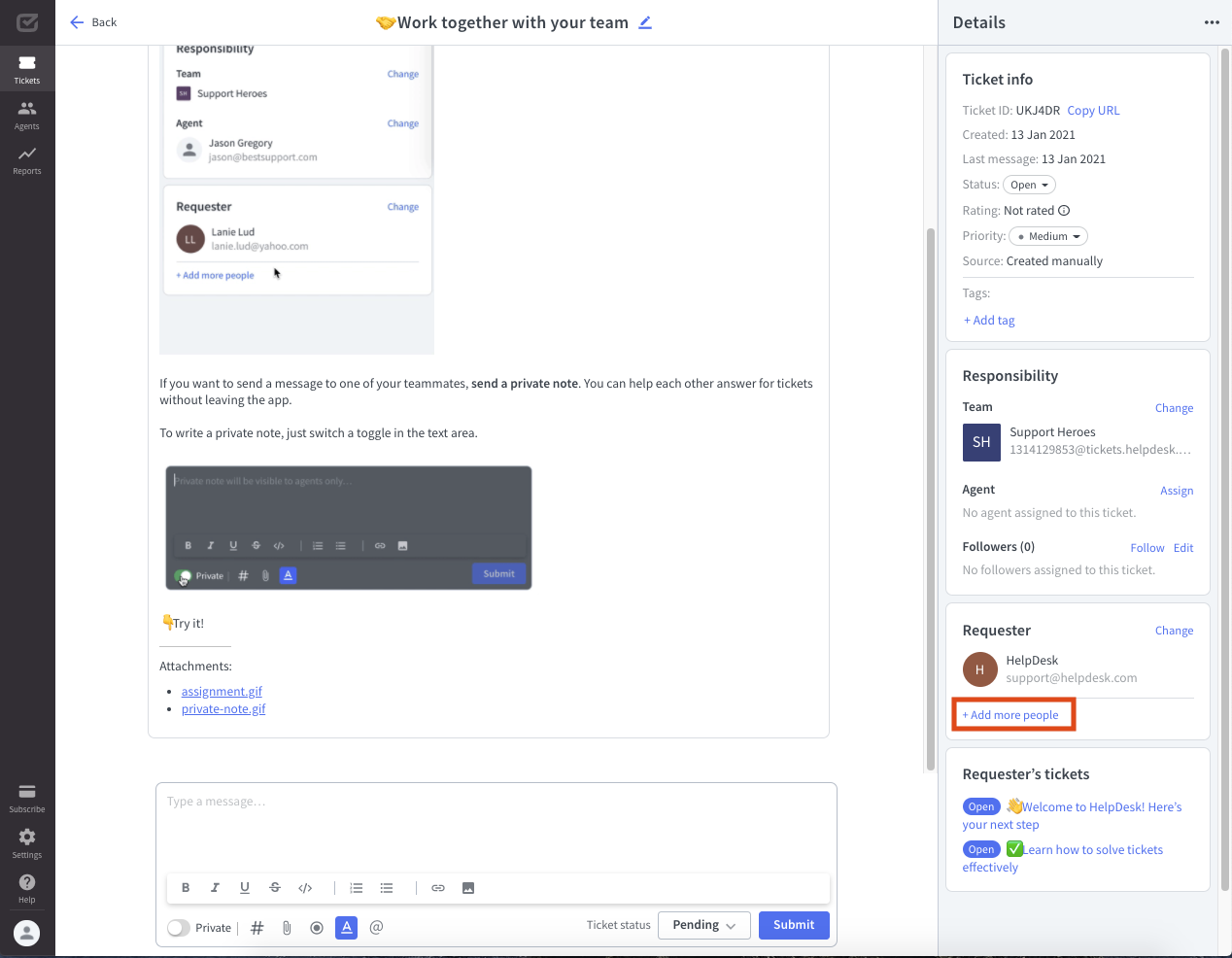Click the Type a message input field
Image resolution: width=1232 pixels, height=958 pixels.
click(x=496, y=822)
